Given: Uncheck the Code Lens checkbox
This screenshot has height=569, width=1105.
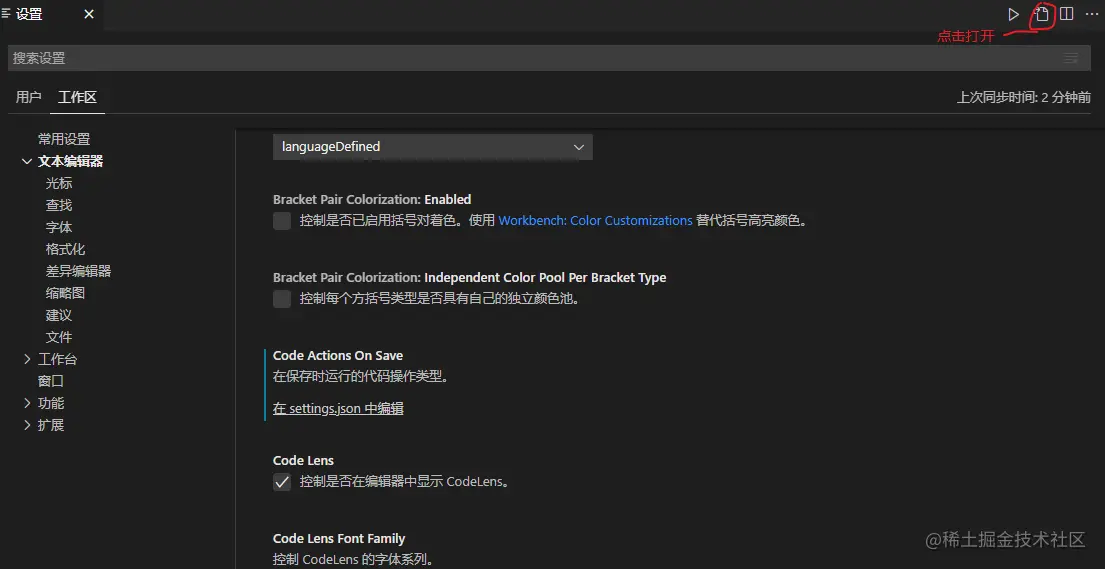Looking at the screenshot, I should 282,482.
